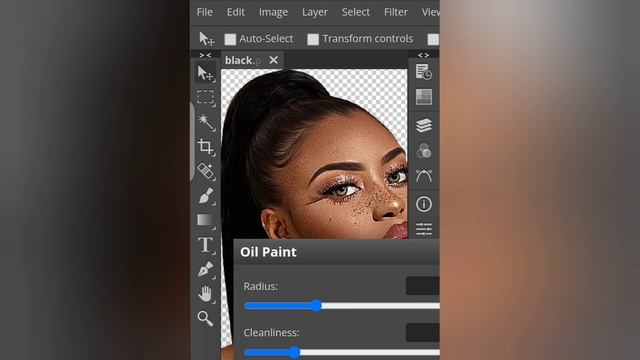Select the Move tool in the toolbar
640x360 pixels.
click(205, 73)
